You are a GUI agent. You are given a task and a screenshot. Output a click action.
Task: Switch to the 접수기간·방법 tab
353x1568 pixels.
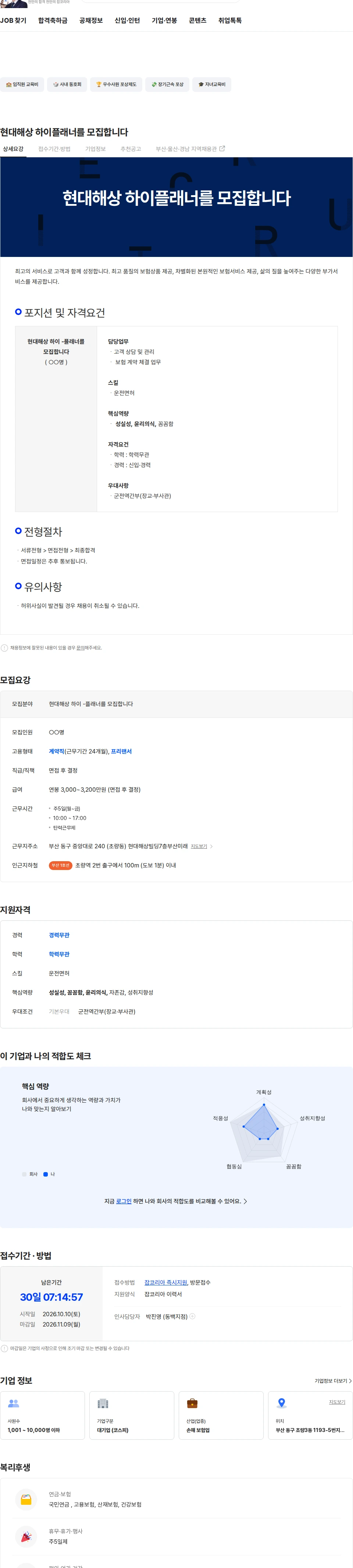[x=54, y=149]
